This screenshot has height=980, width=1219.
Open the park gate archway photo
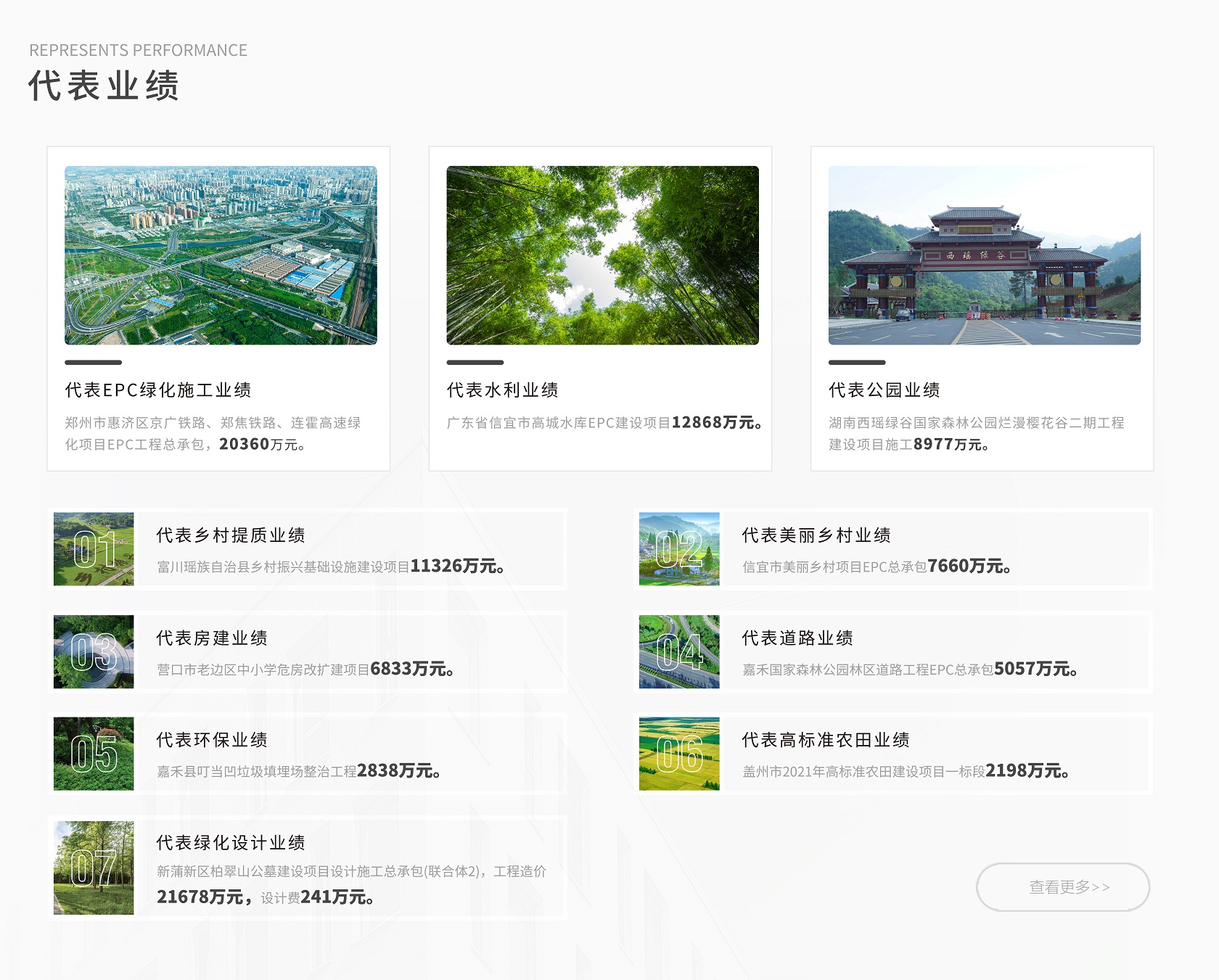point(984,255)
